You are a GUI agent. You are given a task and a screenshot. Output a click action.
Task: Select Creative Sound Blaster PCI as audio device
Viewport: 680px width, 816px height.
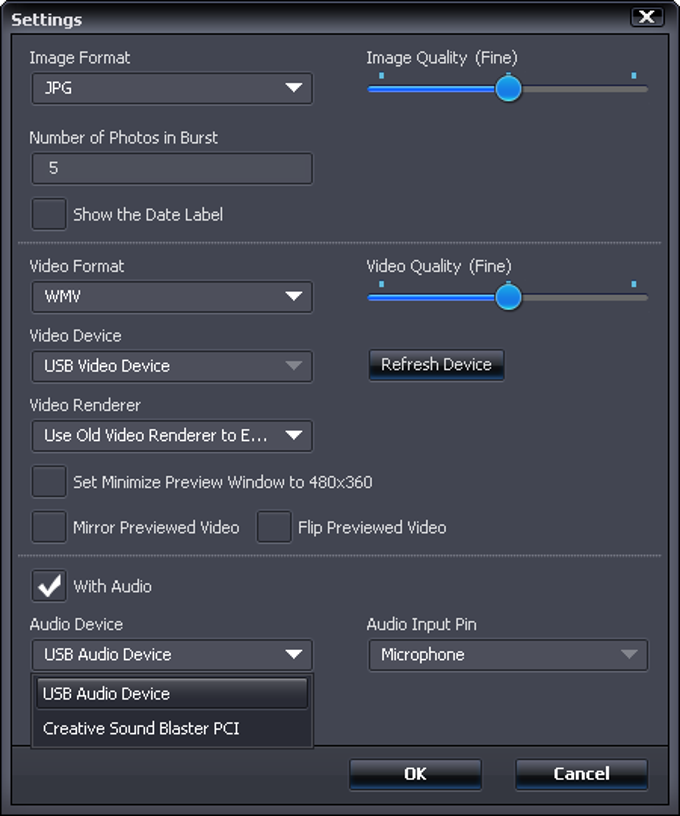(x=141, y=729)
